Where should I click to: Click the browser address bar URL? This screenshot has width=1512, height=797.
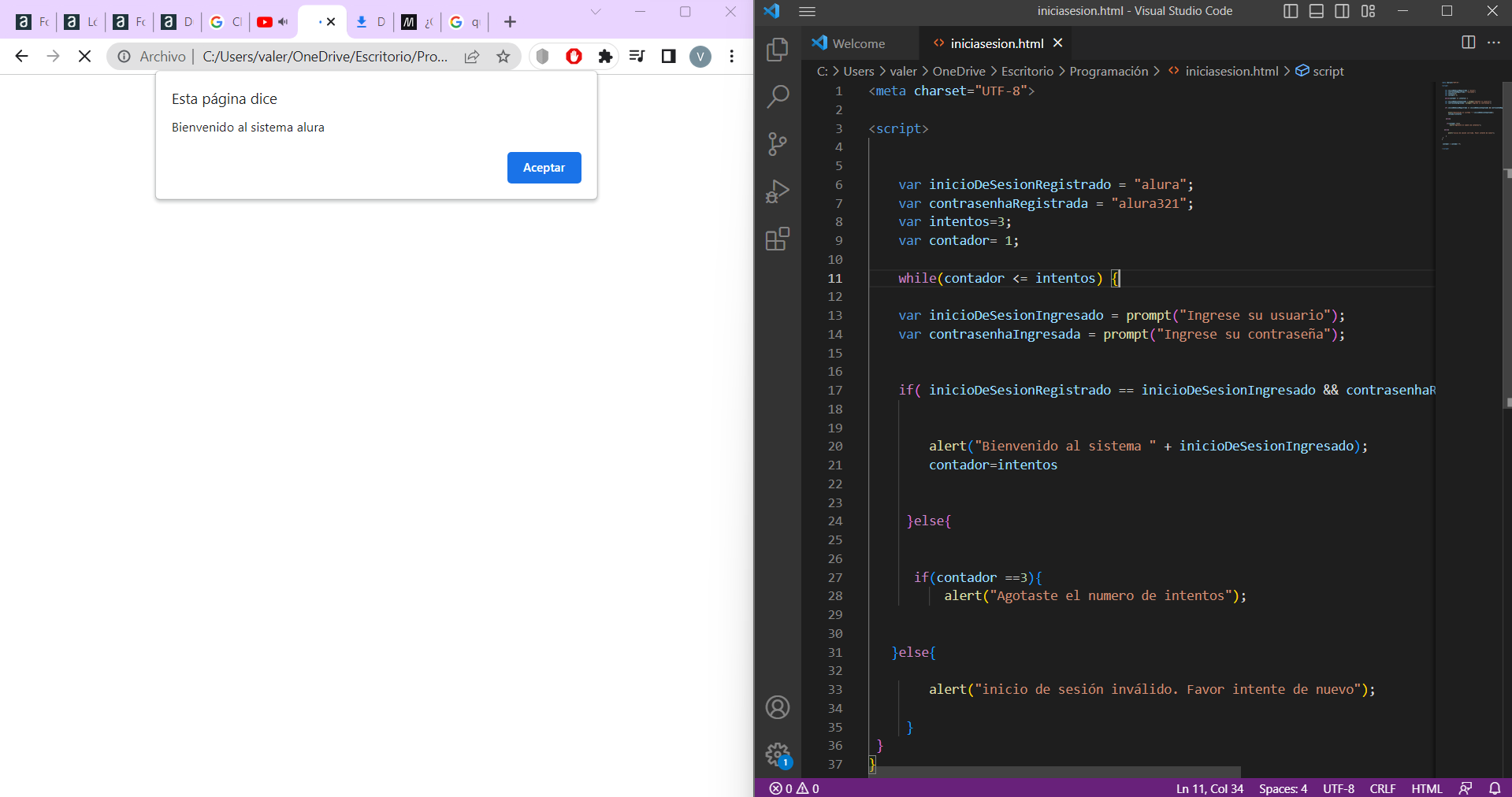[325, 56]
